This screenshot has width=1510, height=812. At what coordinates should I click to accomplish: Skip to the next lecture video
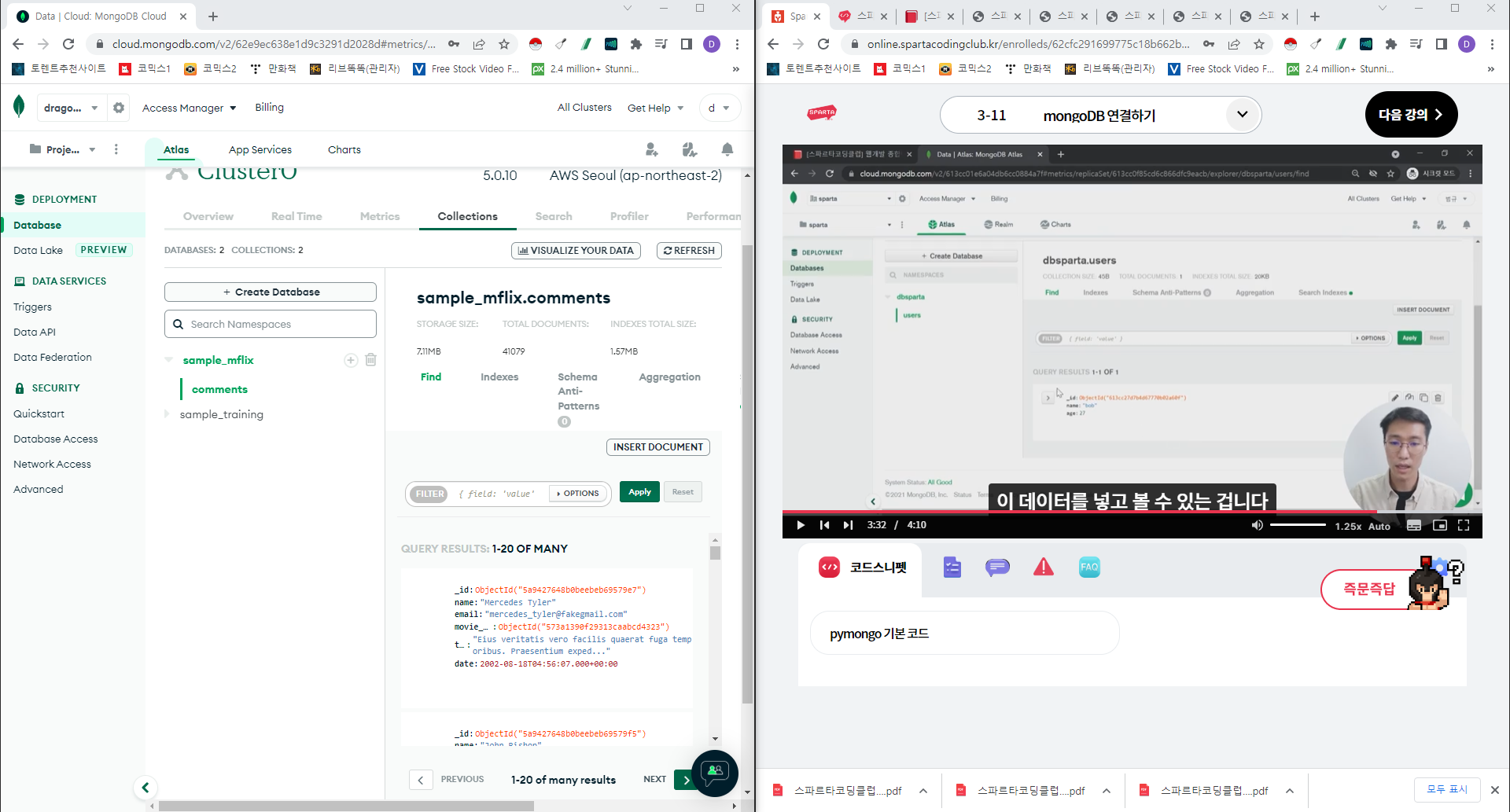coord(848,525)
